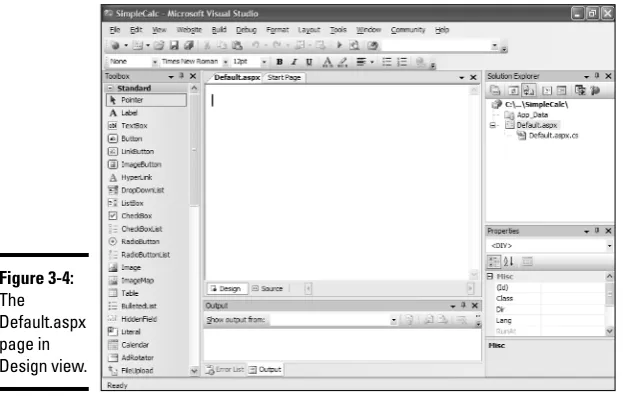Image resolution: width=623 pixels, height=396 pixels.
Task: Select the Pointer tool in Toolbox
Action: click(146, 100)
